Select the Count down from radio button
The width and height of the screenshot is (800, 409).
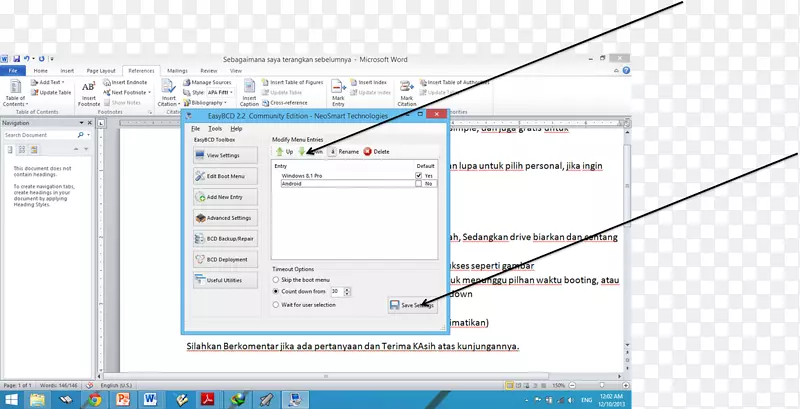tap(276, 292)
